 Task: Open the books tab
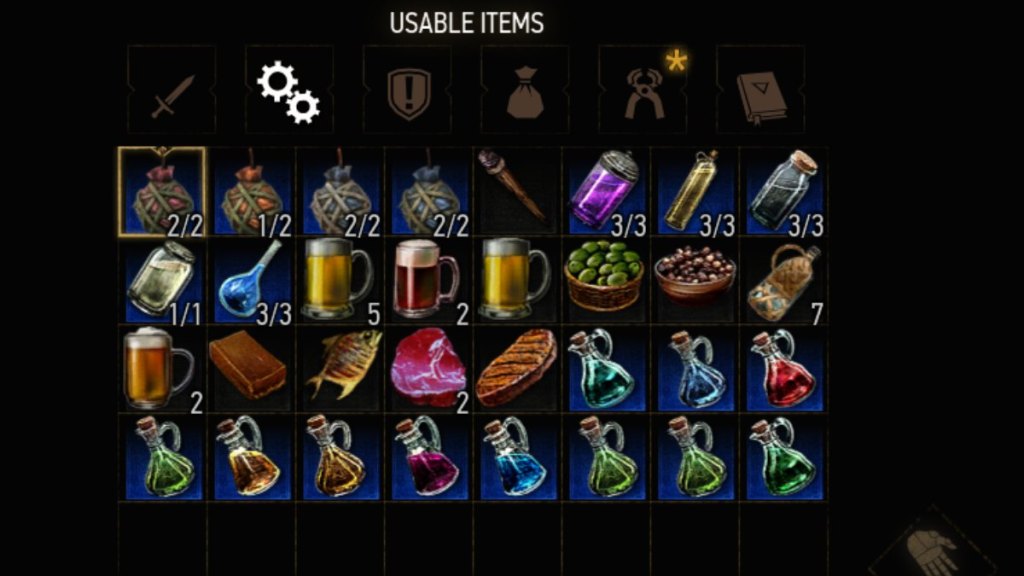coord(760,90)
